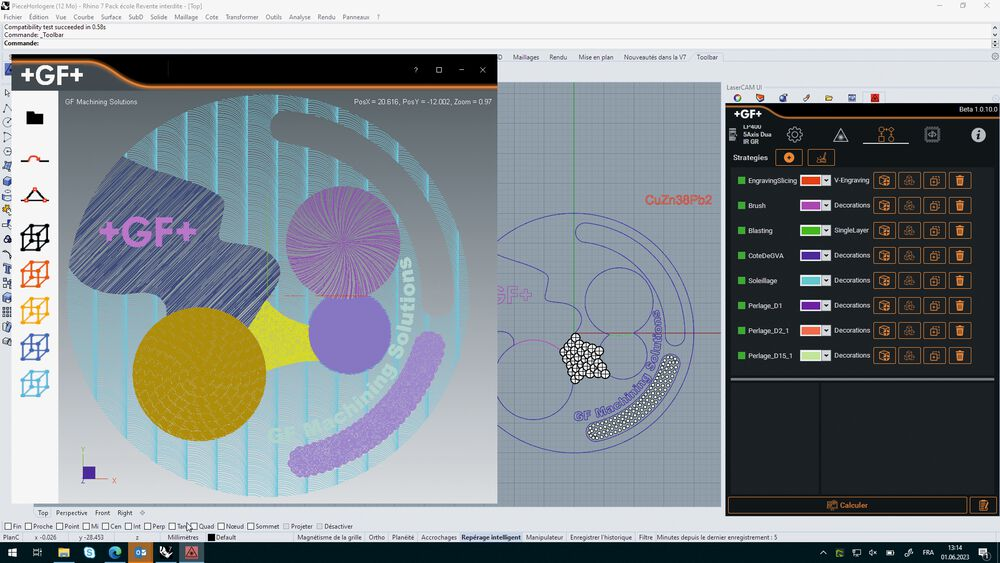
Task: Expand the Perlage_D1 color dropdown
Action: [826, 305]
